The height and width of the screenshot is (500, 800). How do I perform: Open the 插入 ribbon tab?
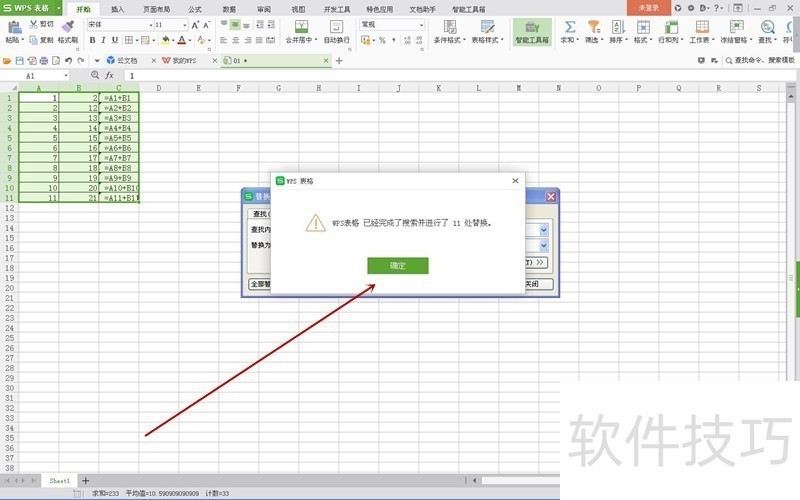[117, 9]
